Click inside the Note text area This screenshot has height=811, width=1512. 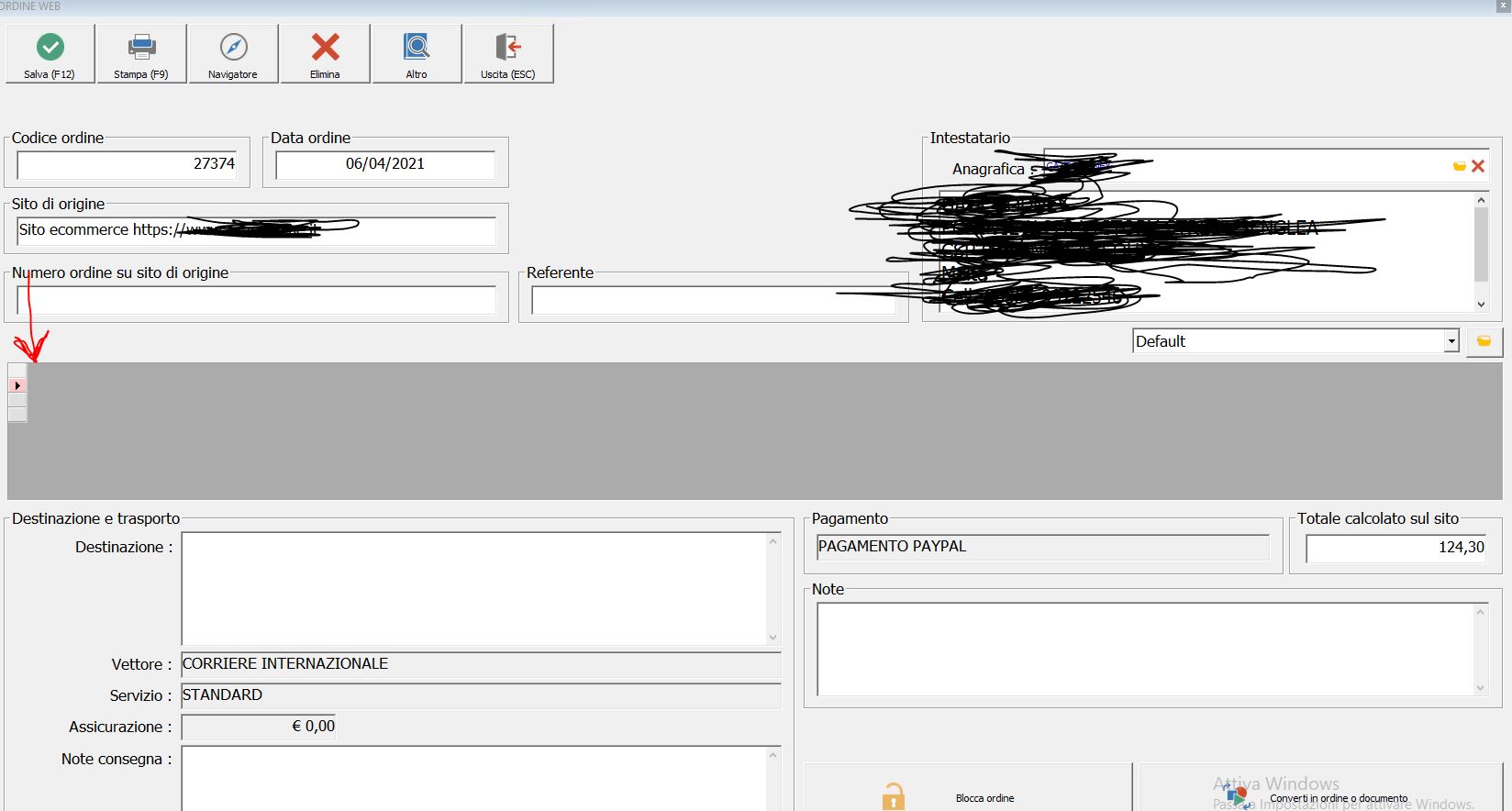(x=1145, y=649)
